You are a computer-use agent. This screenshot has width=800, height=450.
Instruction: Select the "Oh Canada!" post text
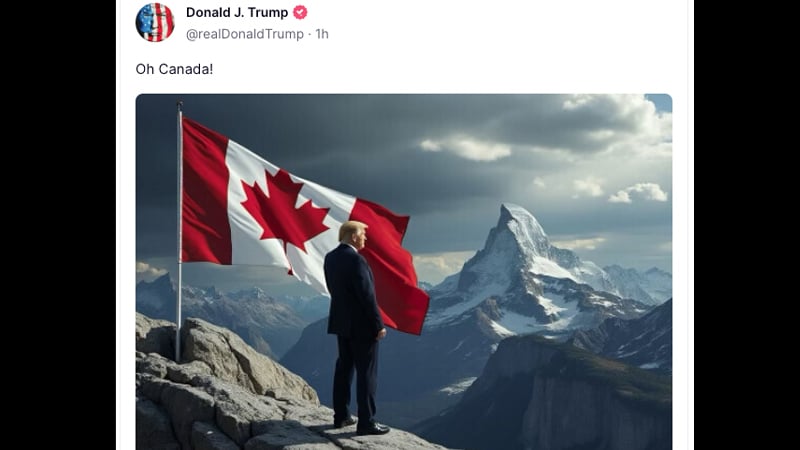pyautogui.click(x=174, y=69)
